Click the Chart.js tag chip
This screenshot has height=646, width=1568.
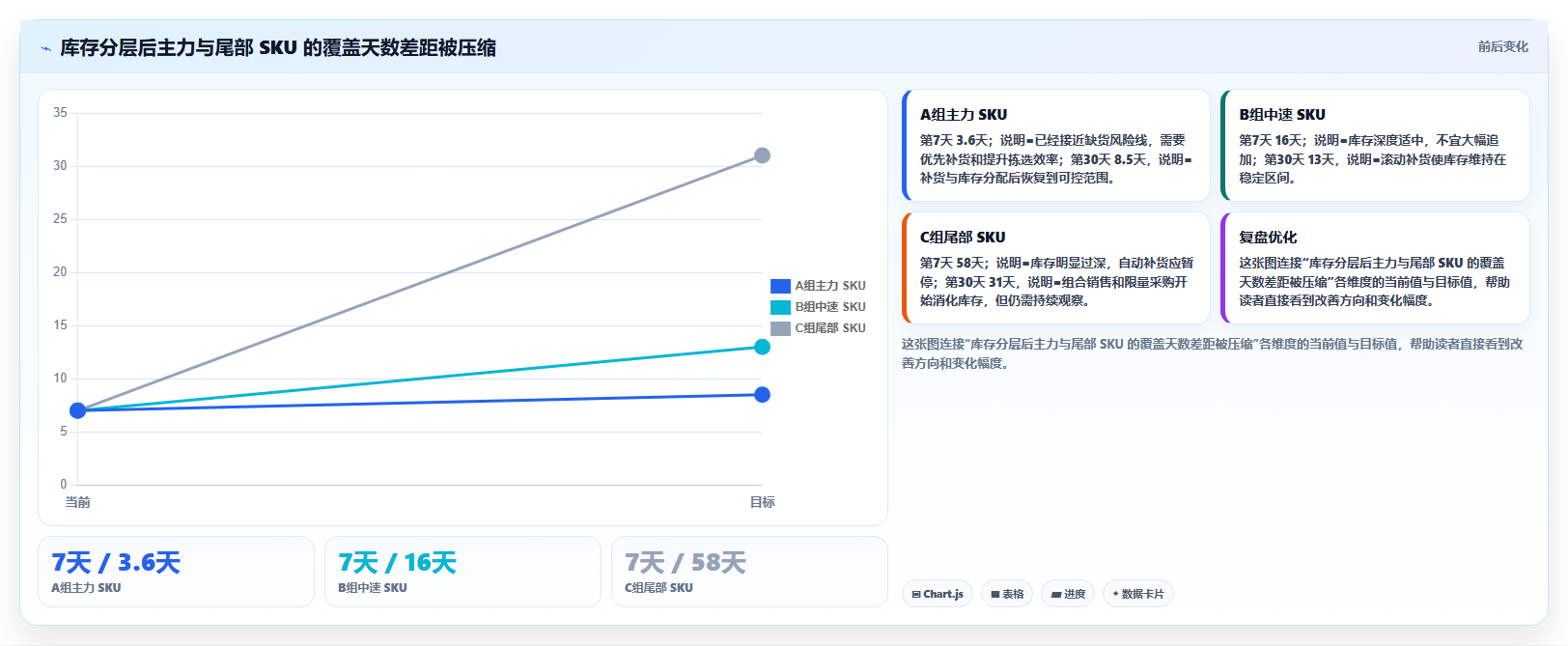[x=938, y=594]
